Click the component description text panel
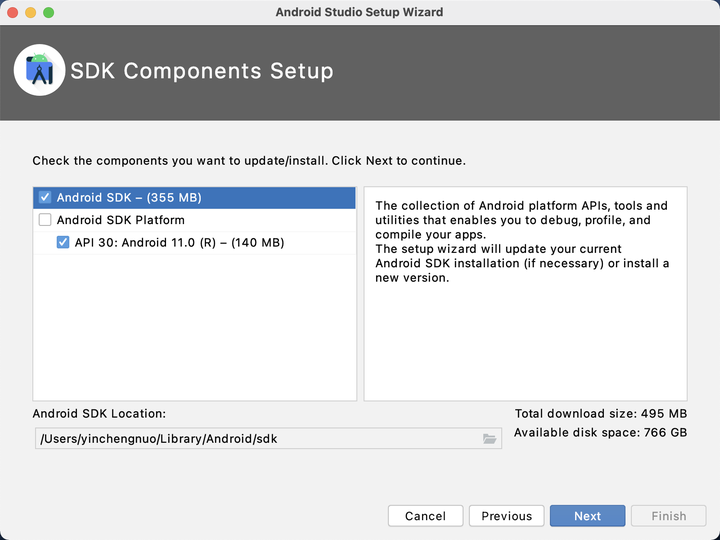The height and width of the screenshot is (540, 720). coord(525,294)
